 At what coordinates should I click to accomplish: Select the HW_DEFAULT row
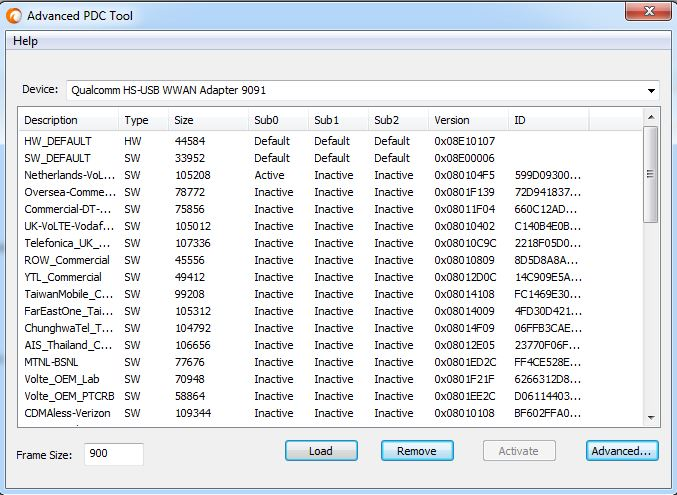point(331,141)
